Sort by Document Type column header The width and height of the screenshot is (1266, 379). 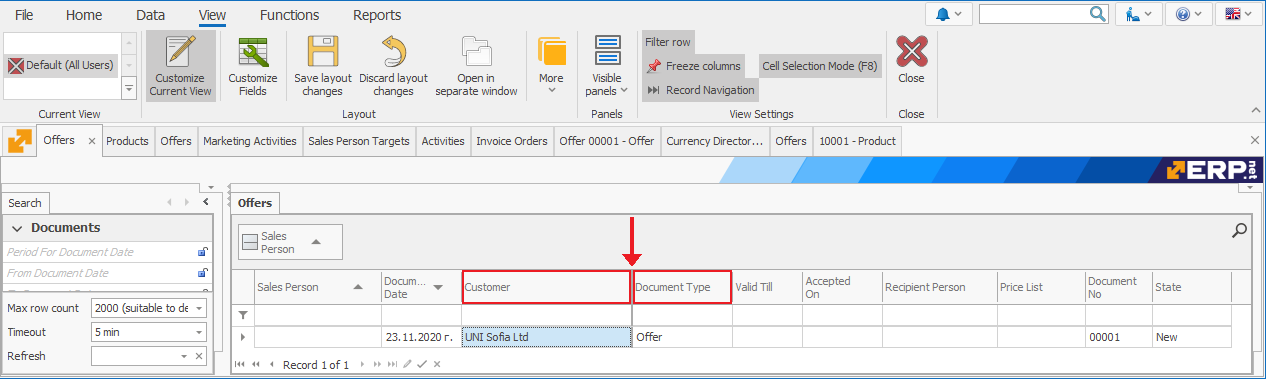tap(682, 287)
